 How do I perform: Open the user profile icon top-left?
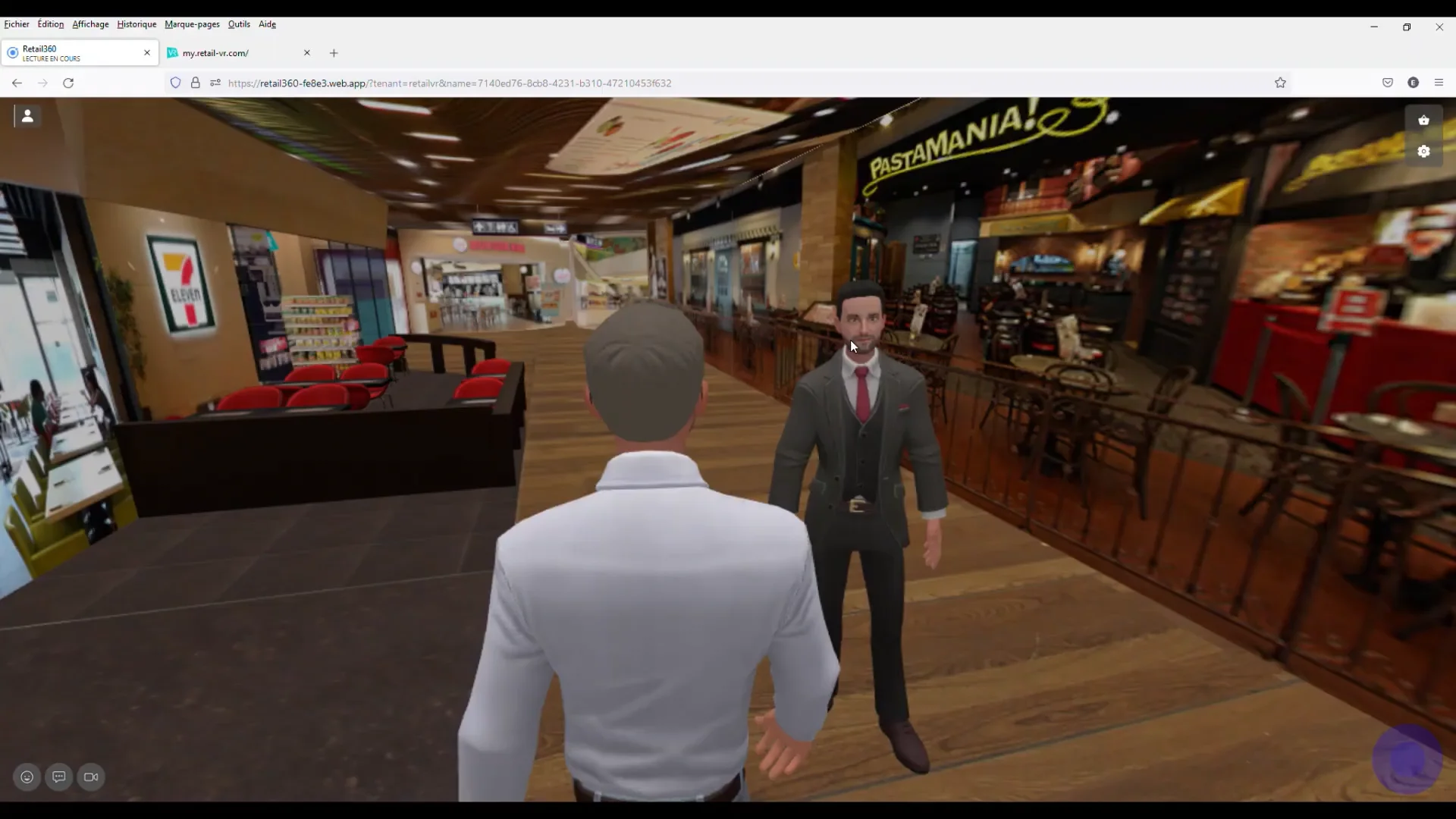pos(27,116)
